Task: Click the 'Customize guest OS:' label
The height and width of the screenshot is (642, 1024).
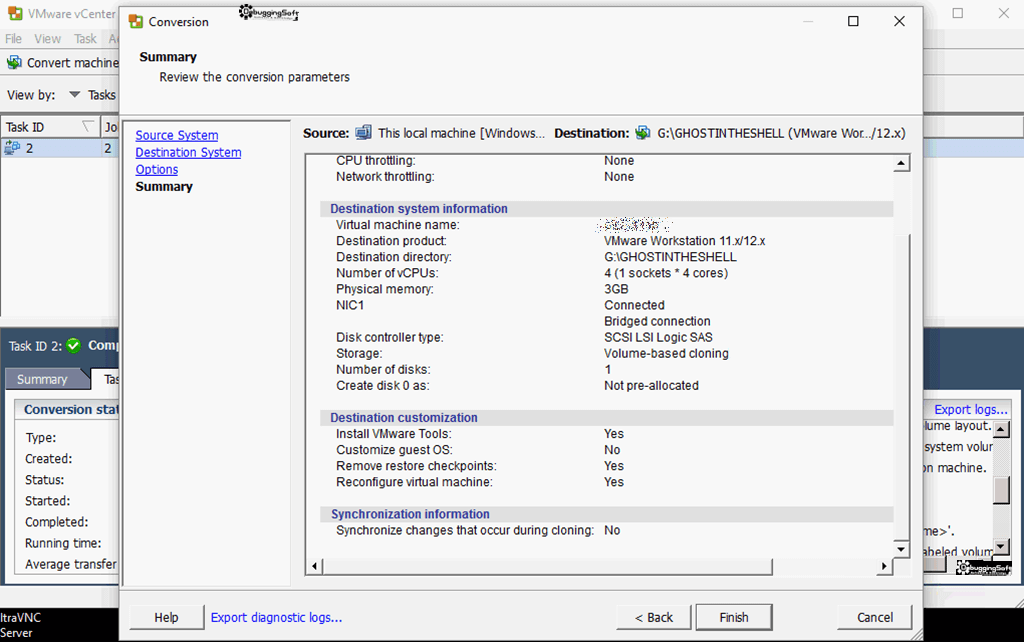Action: 394,450
